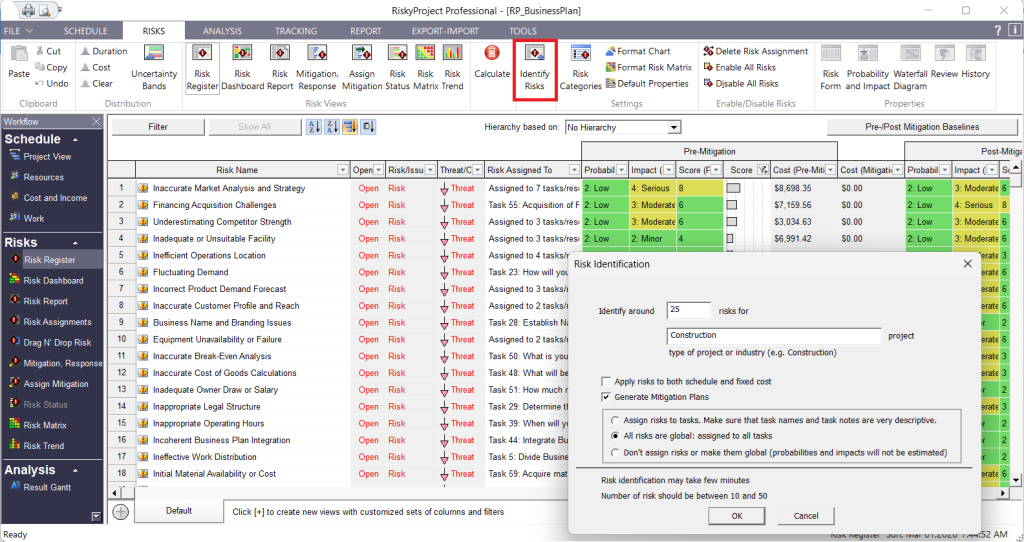Viewport: 1024px width, 542px height.
Task: Select the Risk Trend ribbon icon
Action: pos(452,67)
